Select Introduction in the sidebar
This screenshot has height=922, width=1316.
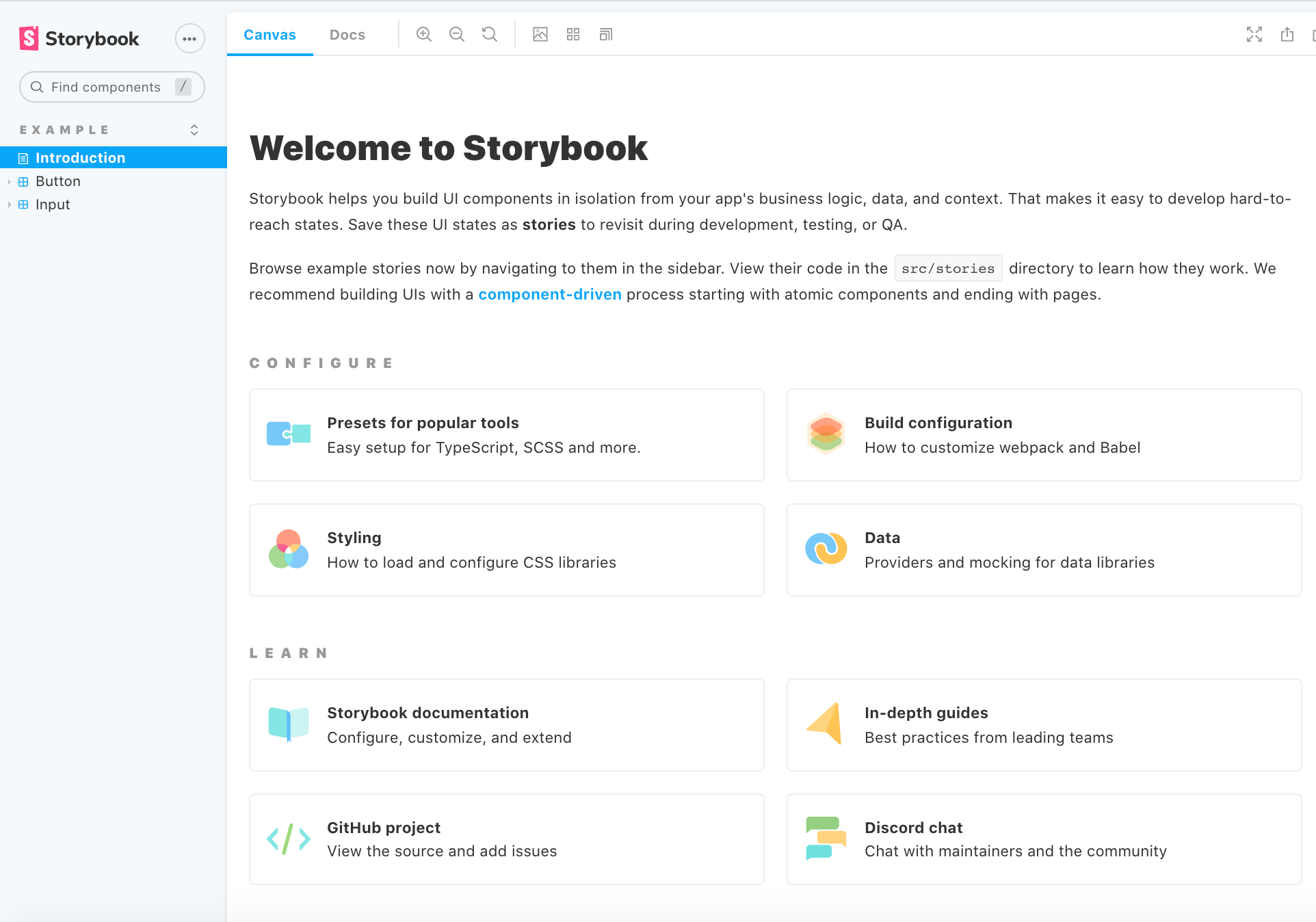coord(80,158)
